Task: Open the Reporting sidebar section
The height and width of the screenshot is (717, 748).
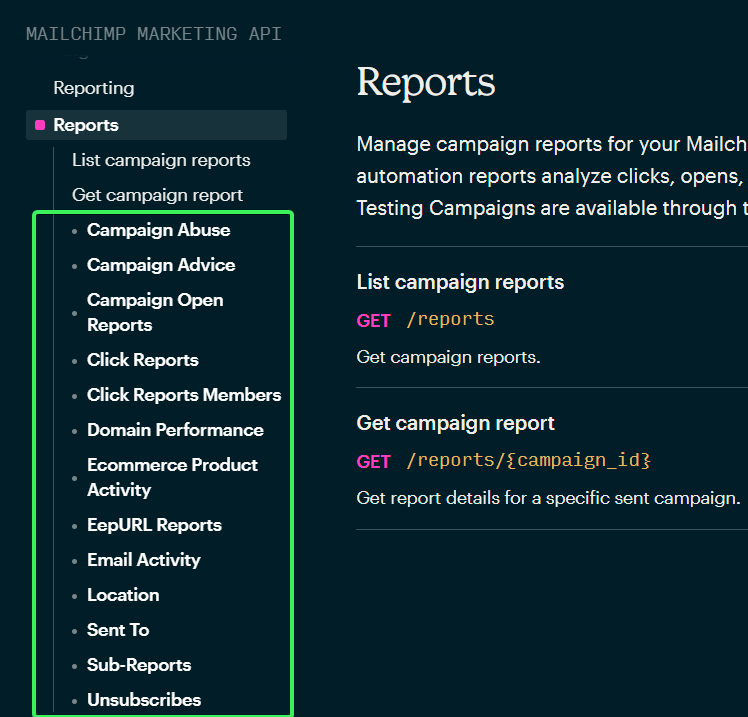Action: pos(93,88)
